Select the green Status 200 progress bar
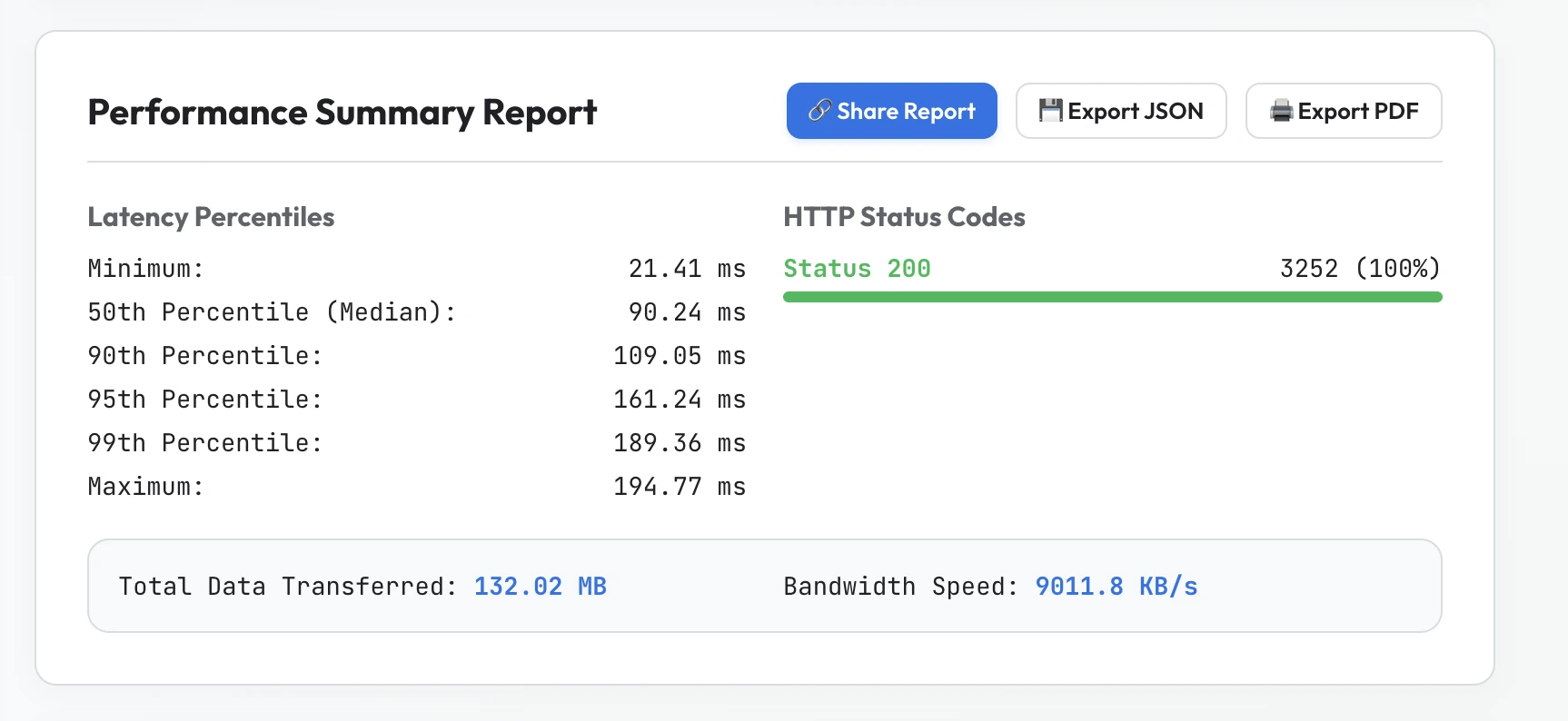Screen dimensions: 1568x721 coord(1112,297)
